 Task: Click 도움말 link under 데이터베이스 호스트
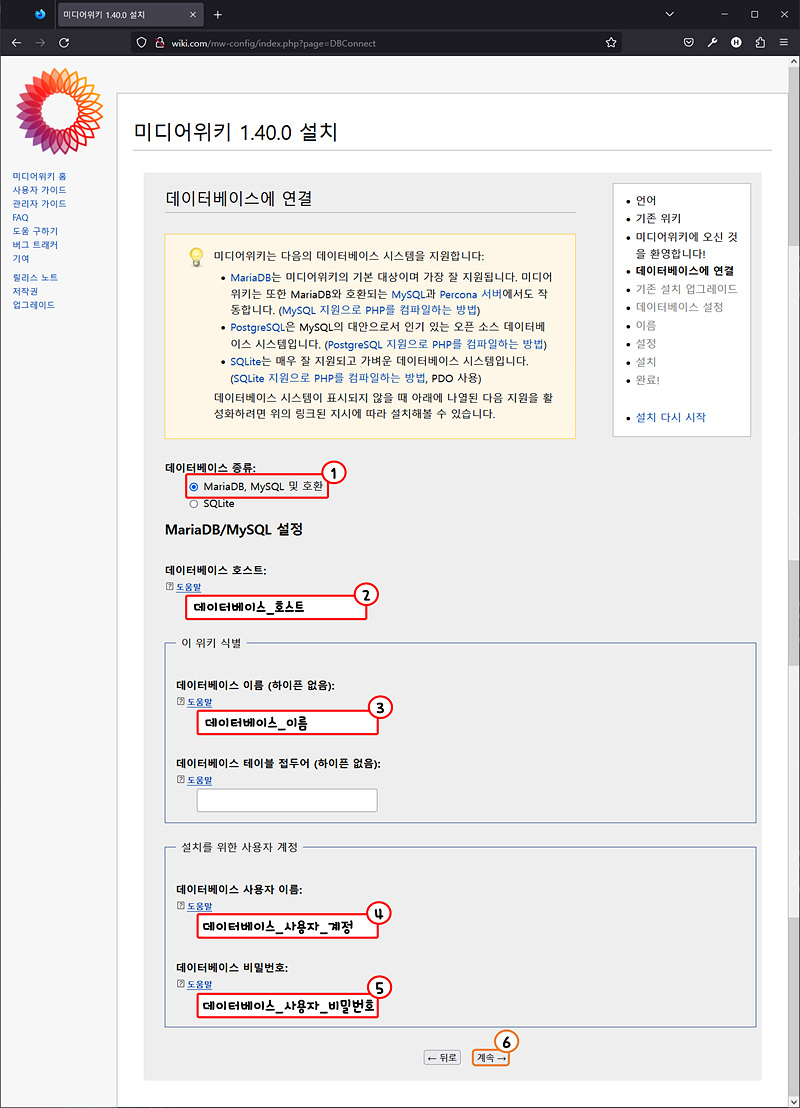189,587
